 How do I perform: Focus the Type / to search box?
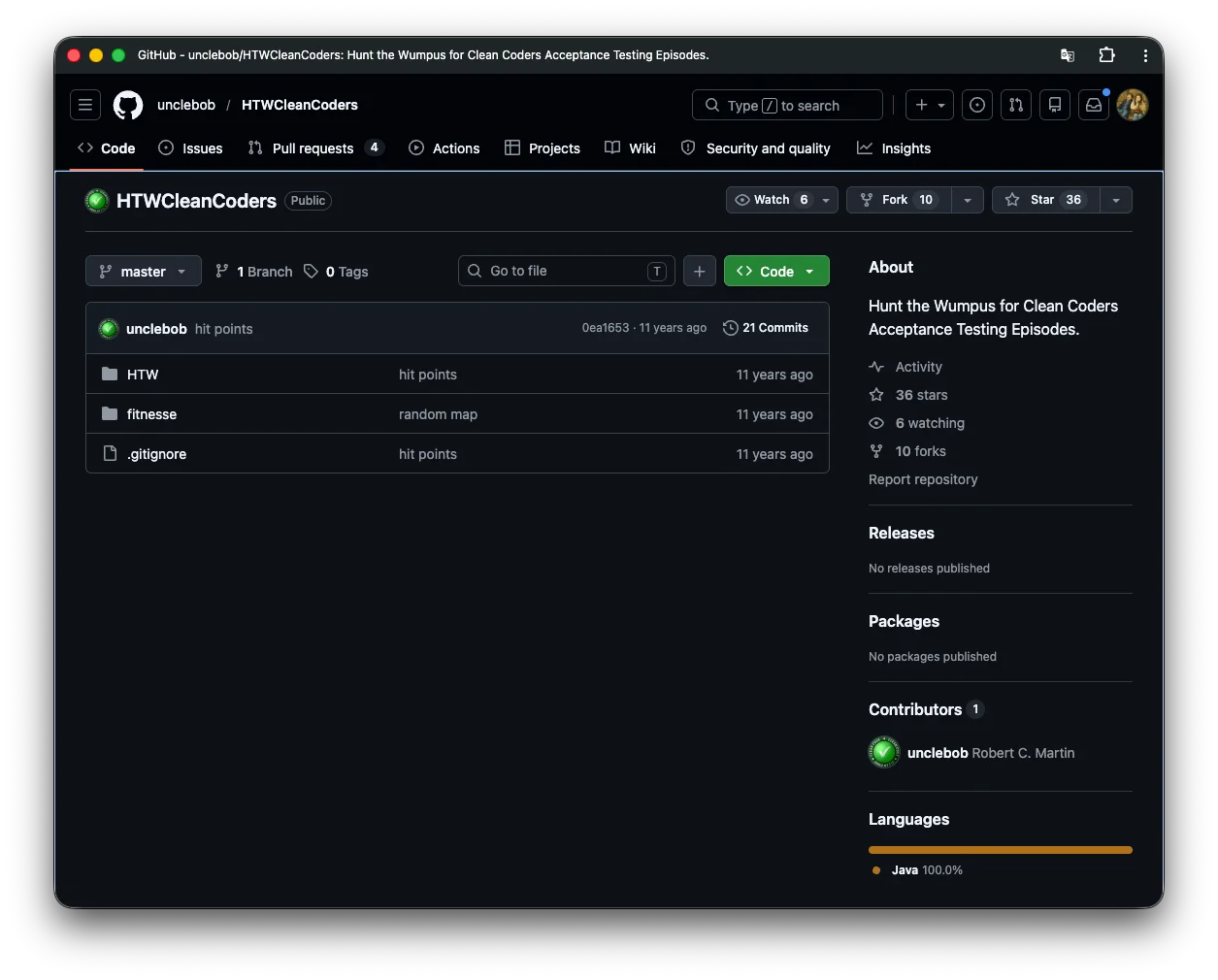point(787,105)
